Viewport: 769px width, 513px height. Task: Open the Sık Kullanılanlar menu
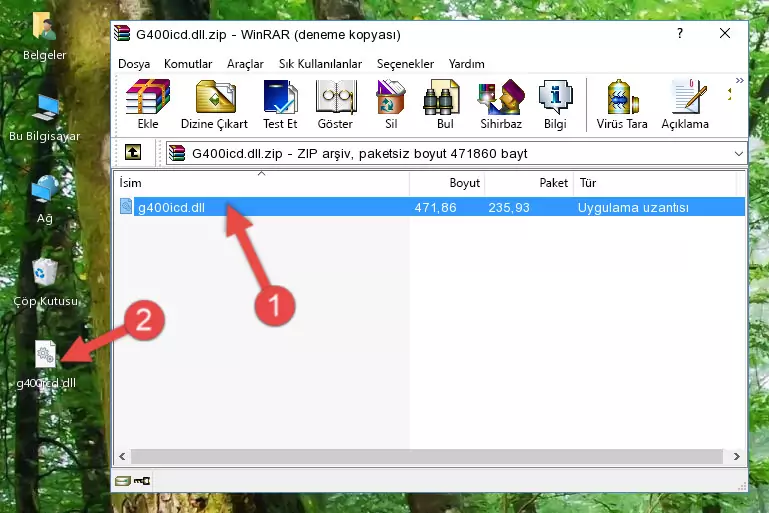click(320, 64)
